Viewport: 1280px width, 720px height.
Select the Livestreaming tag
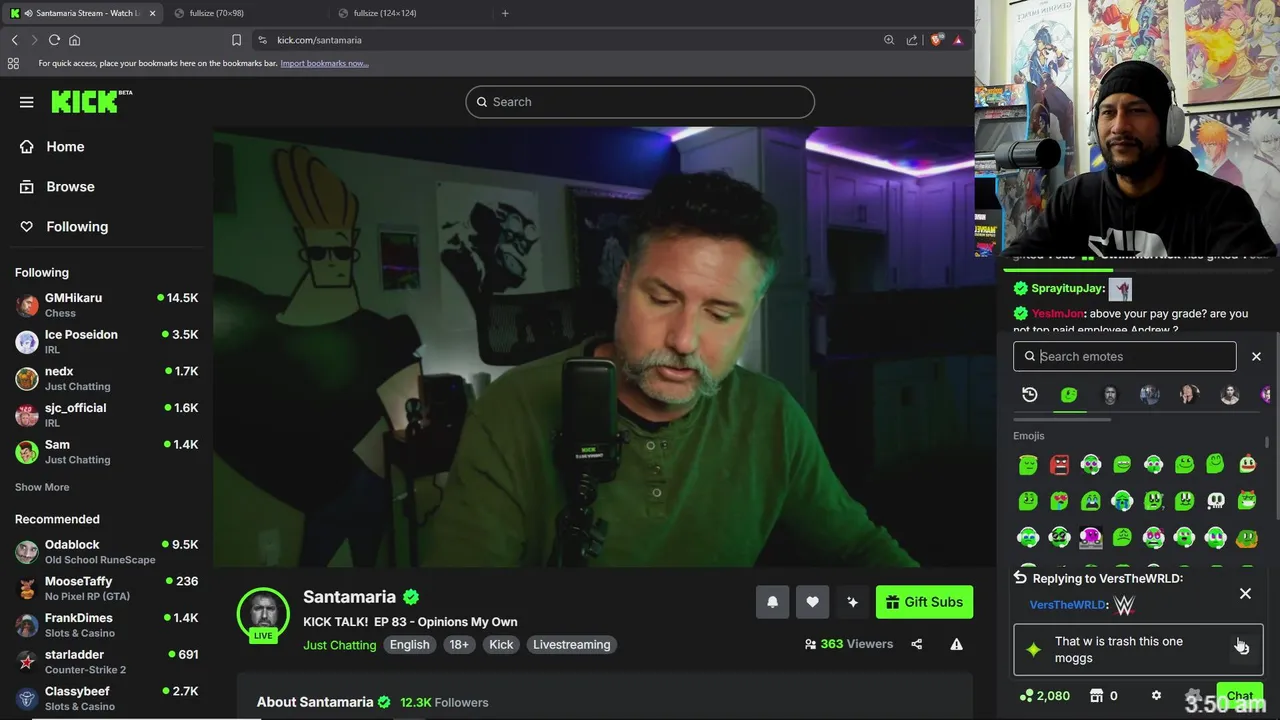coord(571,645)
